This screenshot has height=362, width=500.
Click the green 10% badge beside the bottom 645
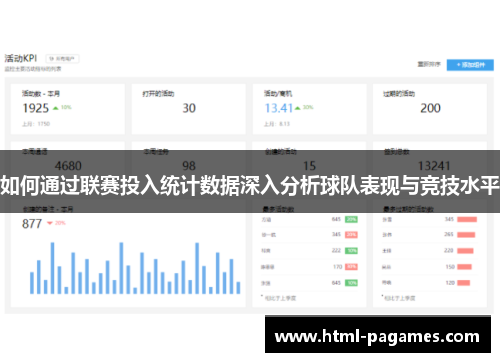click(351, 283)
